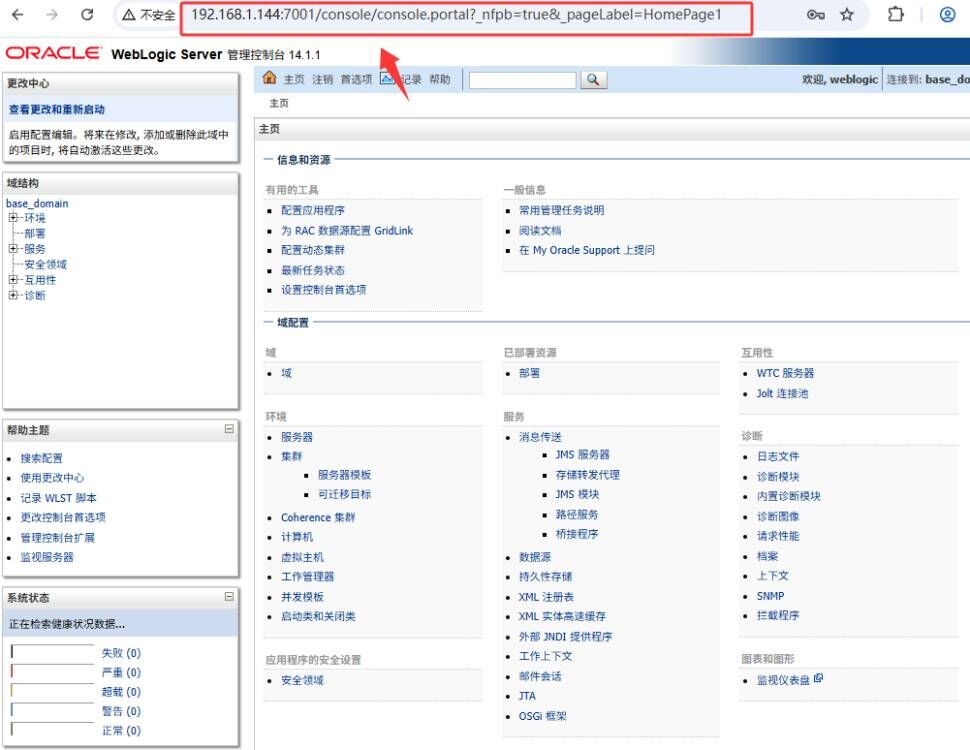Click the 不安全 security warning indicator
This screenshot has width=970, height=750.
pyautogui.click(x=148, y=15)
